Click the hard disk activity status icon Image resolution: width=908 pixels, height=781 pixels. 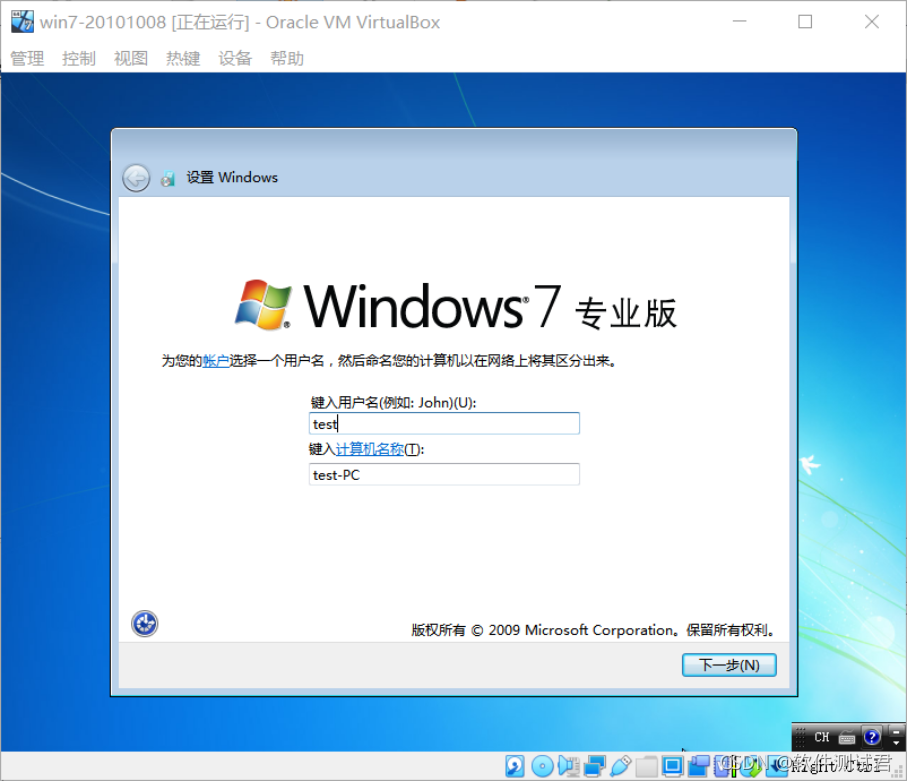(515, 766)
